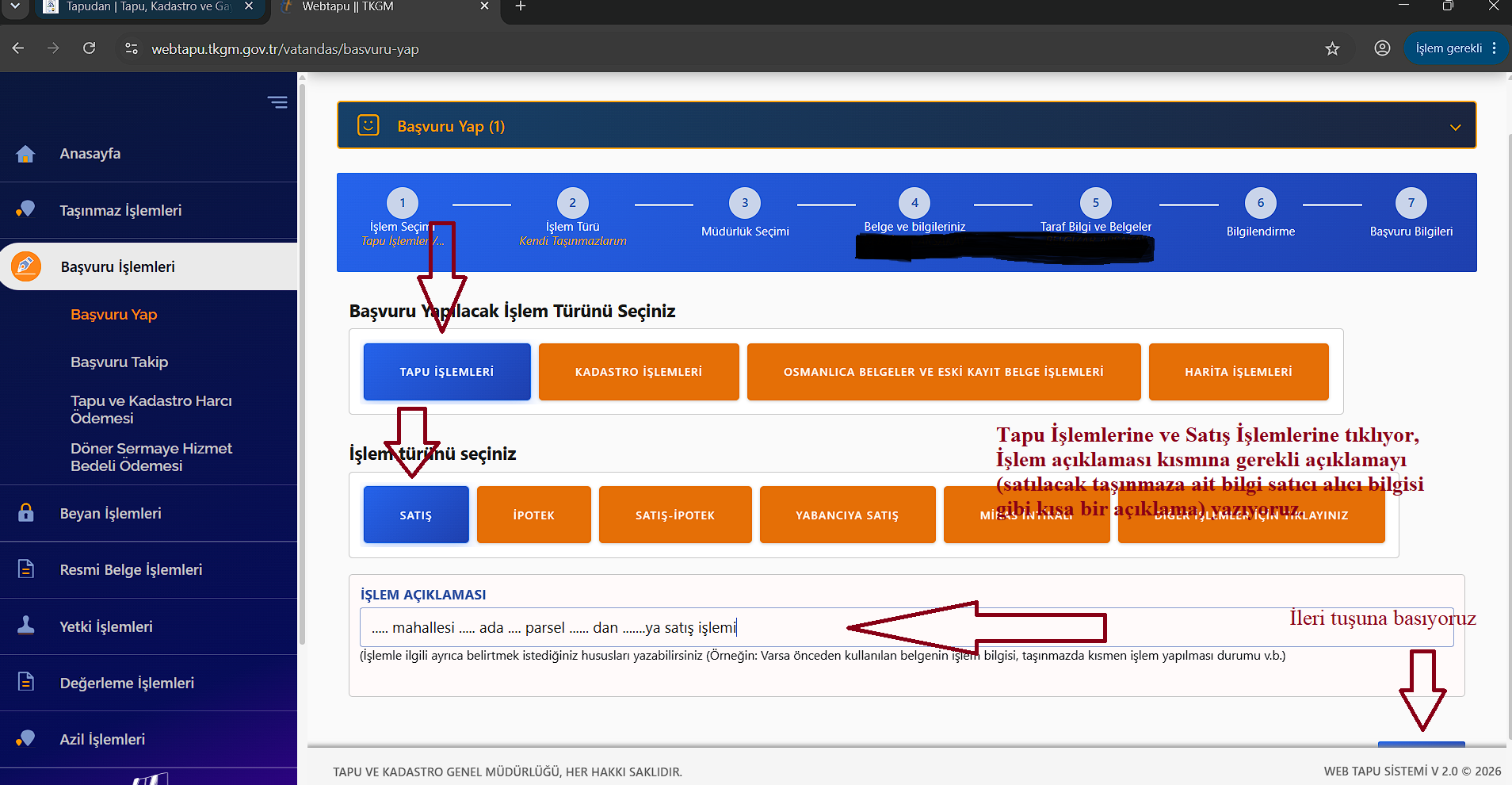Open the tab search dropdown

[15, 6]
